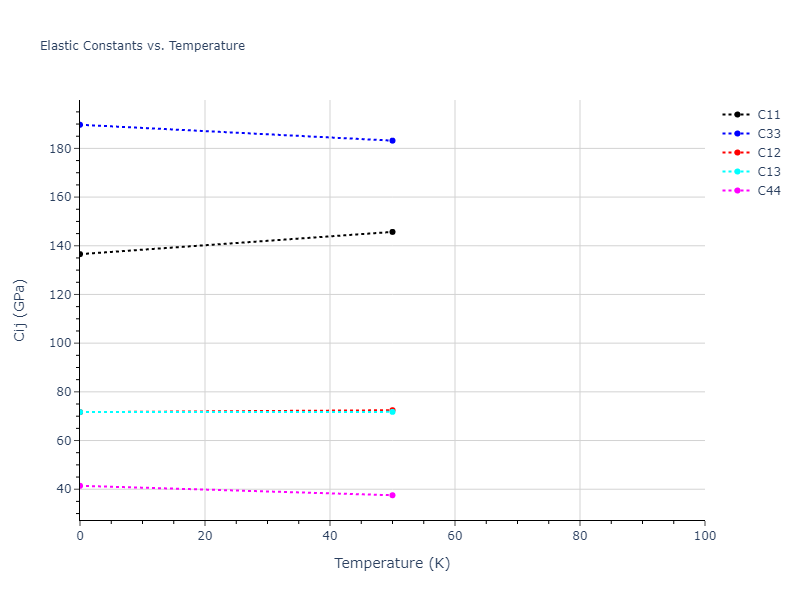Image resolution: width=800 pixels, height=600 pixels.
Task: Click the x-axis tick label 60
Action: pos(454,537)
